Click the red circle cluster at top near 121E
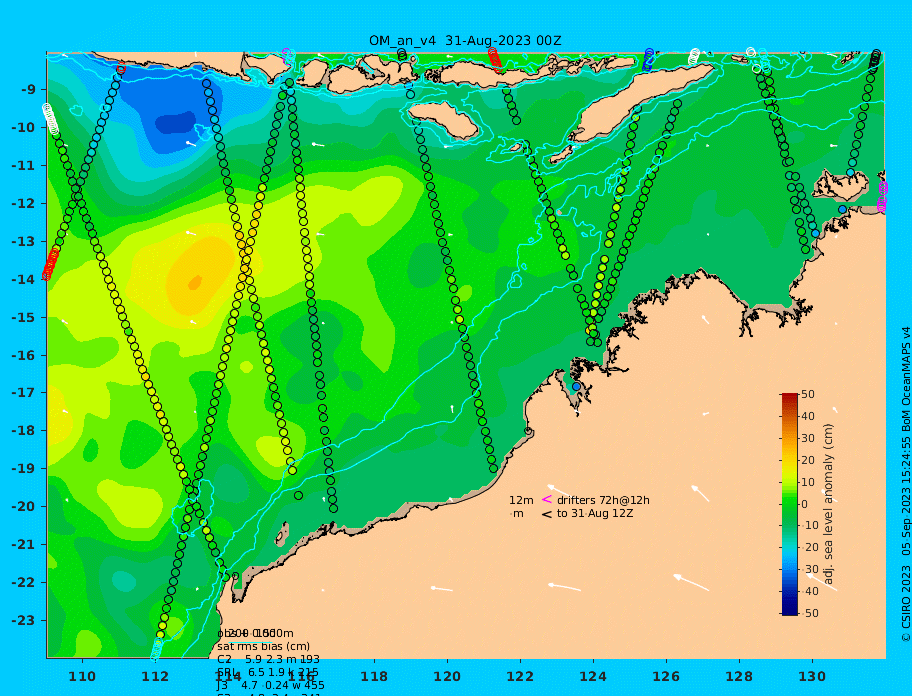 point(495,59)
